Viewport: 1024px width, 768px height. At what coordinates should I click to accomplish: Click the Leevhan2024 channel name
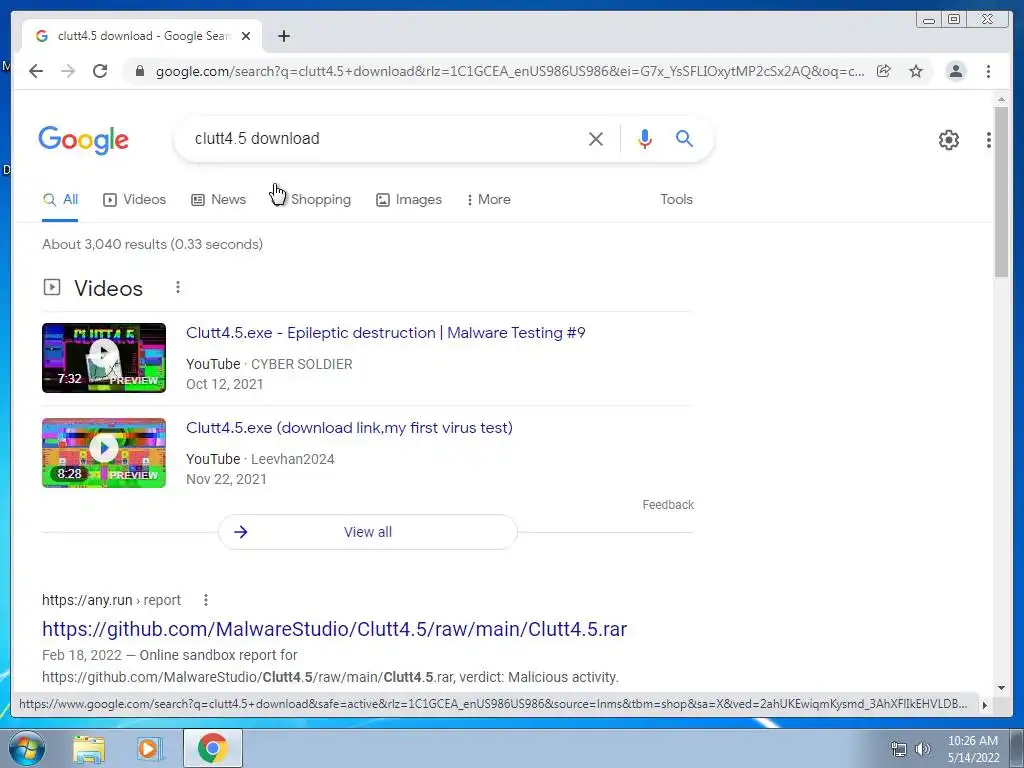tap(293, 459)
